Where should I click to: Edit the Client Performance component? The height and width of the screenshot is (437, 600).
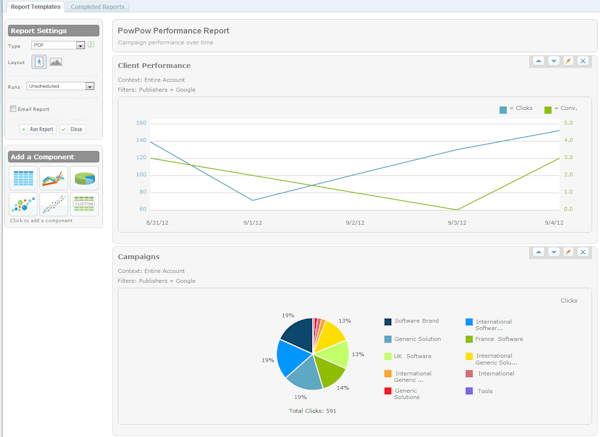tap(569, 61)
